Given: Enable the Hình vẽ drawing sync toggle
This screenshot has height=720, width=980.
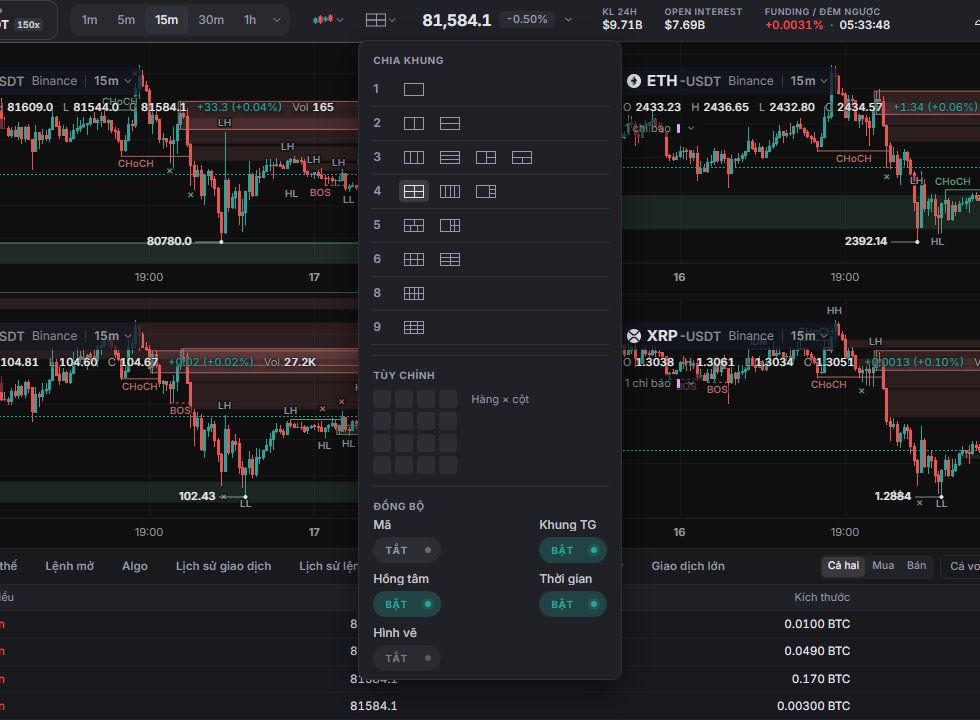Looking at the screenshot, I should tap(407, 658).
